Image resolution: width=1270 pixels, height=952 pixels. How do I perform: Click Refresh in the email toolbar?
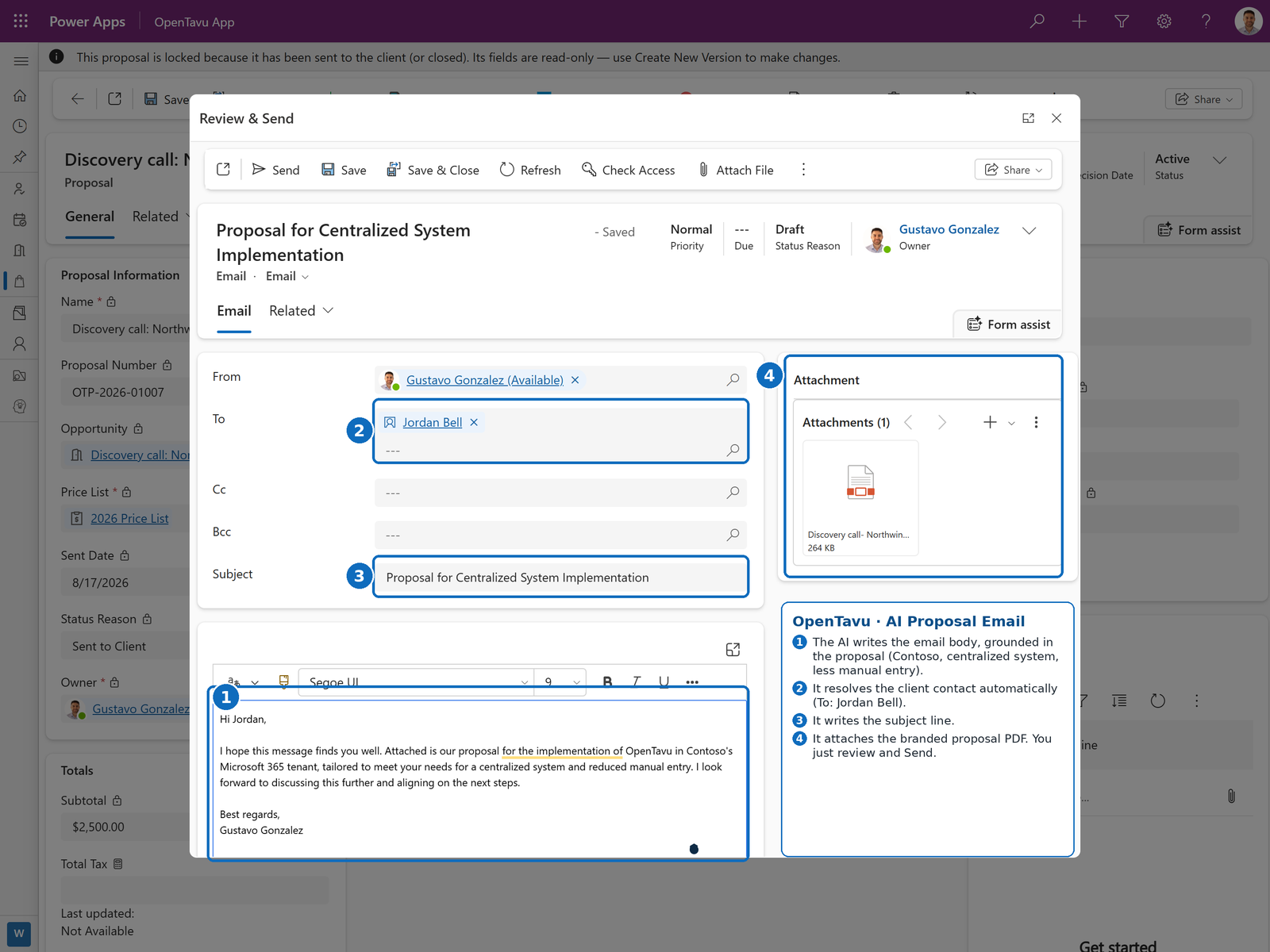[530, 170]
